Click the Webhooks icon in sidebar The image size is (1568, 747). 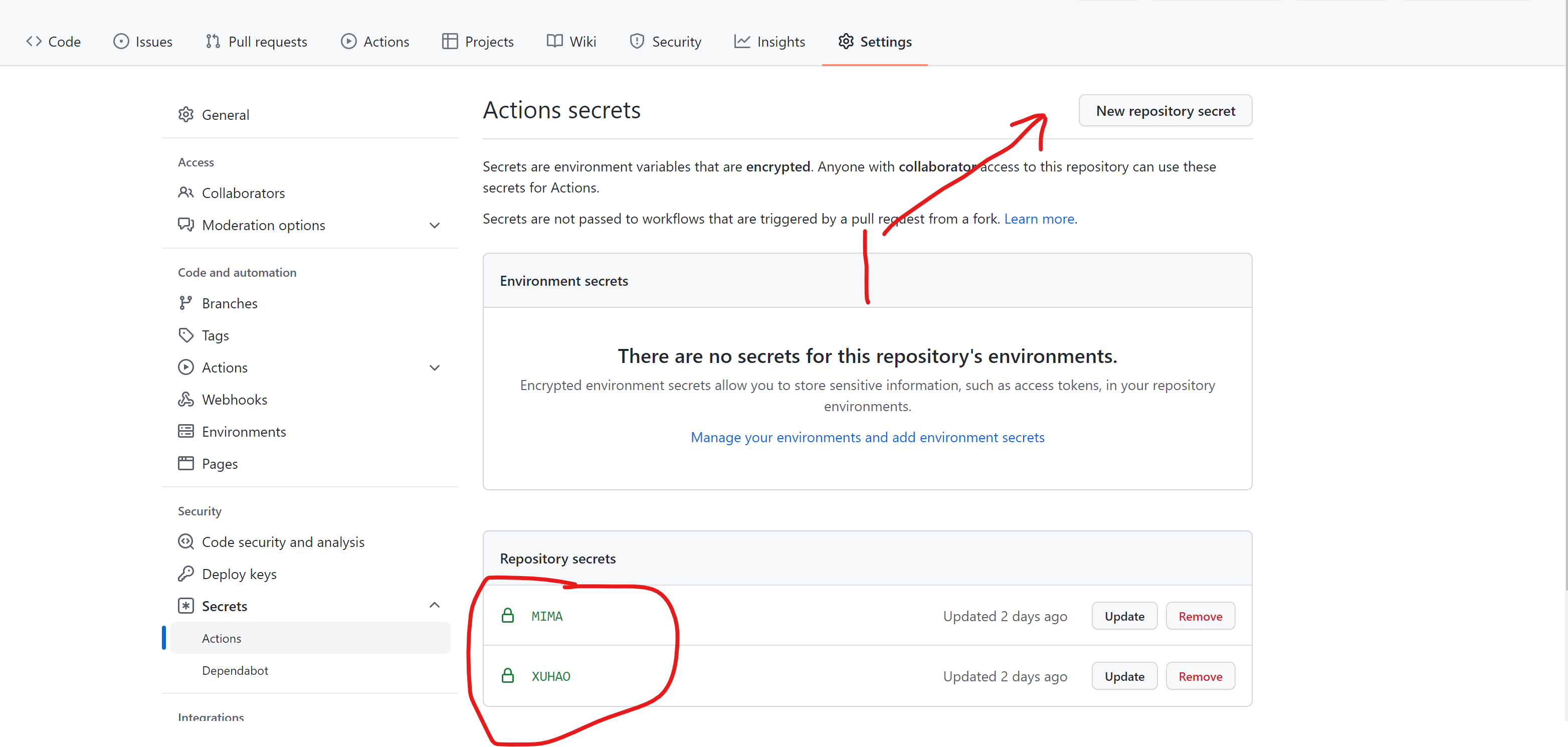[185, 400]
